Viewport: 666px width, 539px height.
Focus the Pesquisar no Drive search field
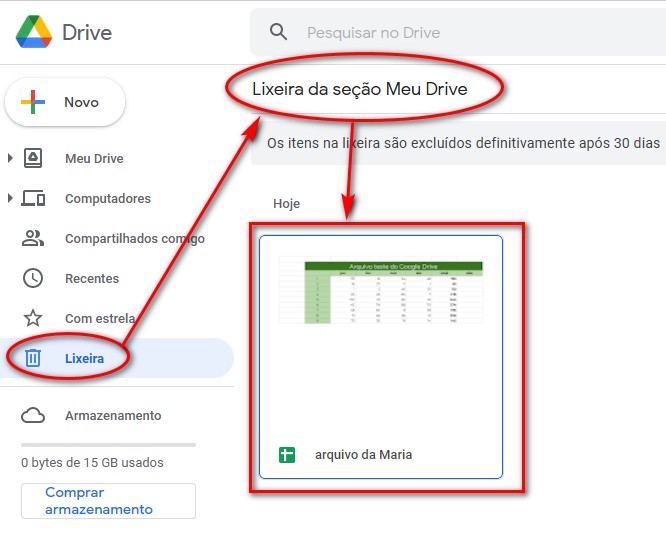[458, 32]
